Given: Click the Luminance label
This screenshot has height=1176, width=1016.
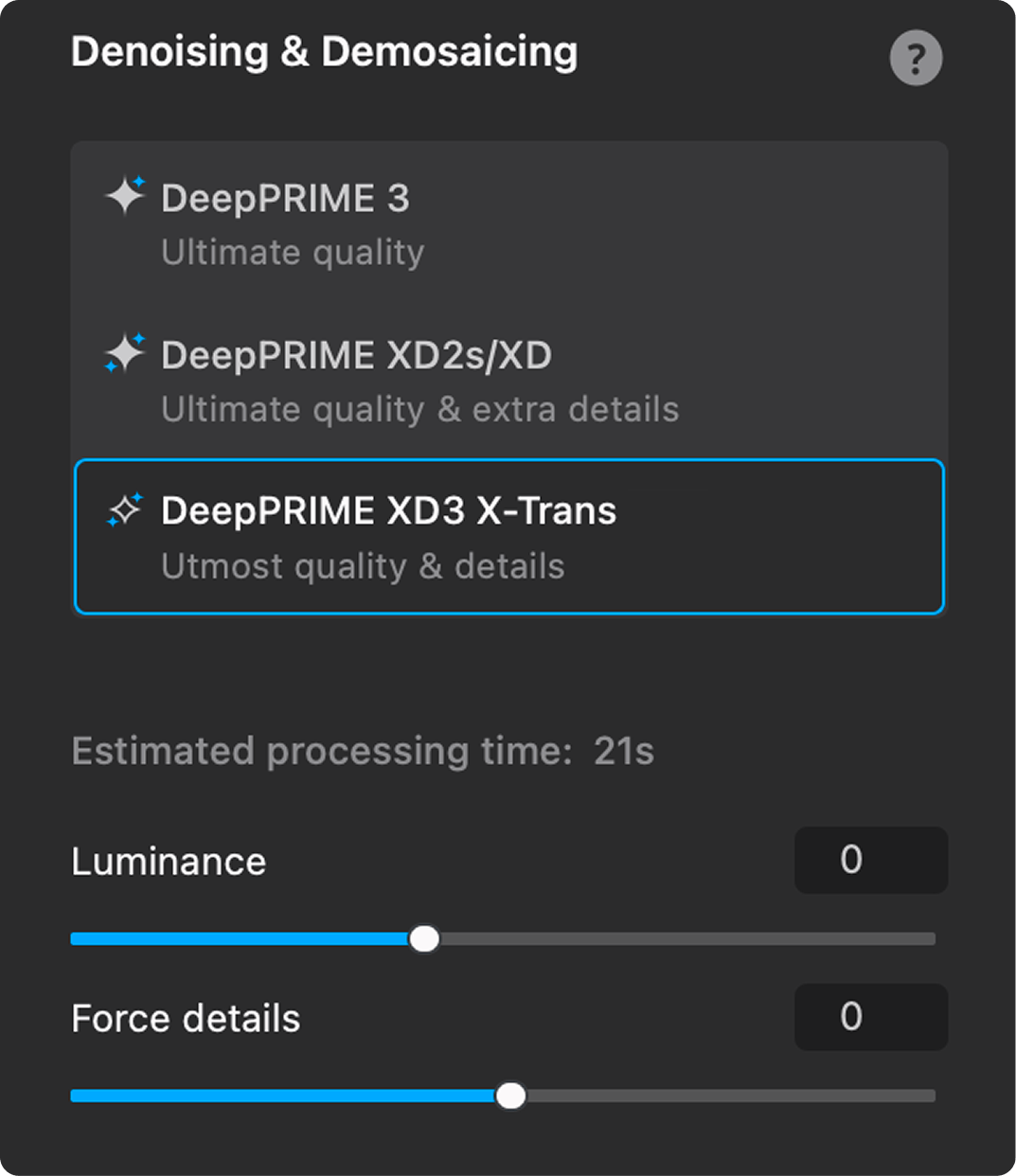Looking at the screenshot, I should tap(169, 862).
